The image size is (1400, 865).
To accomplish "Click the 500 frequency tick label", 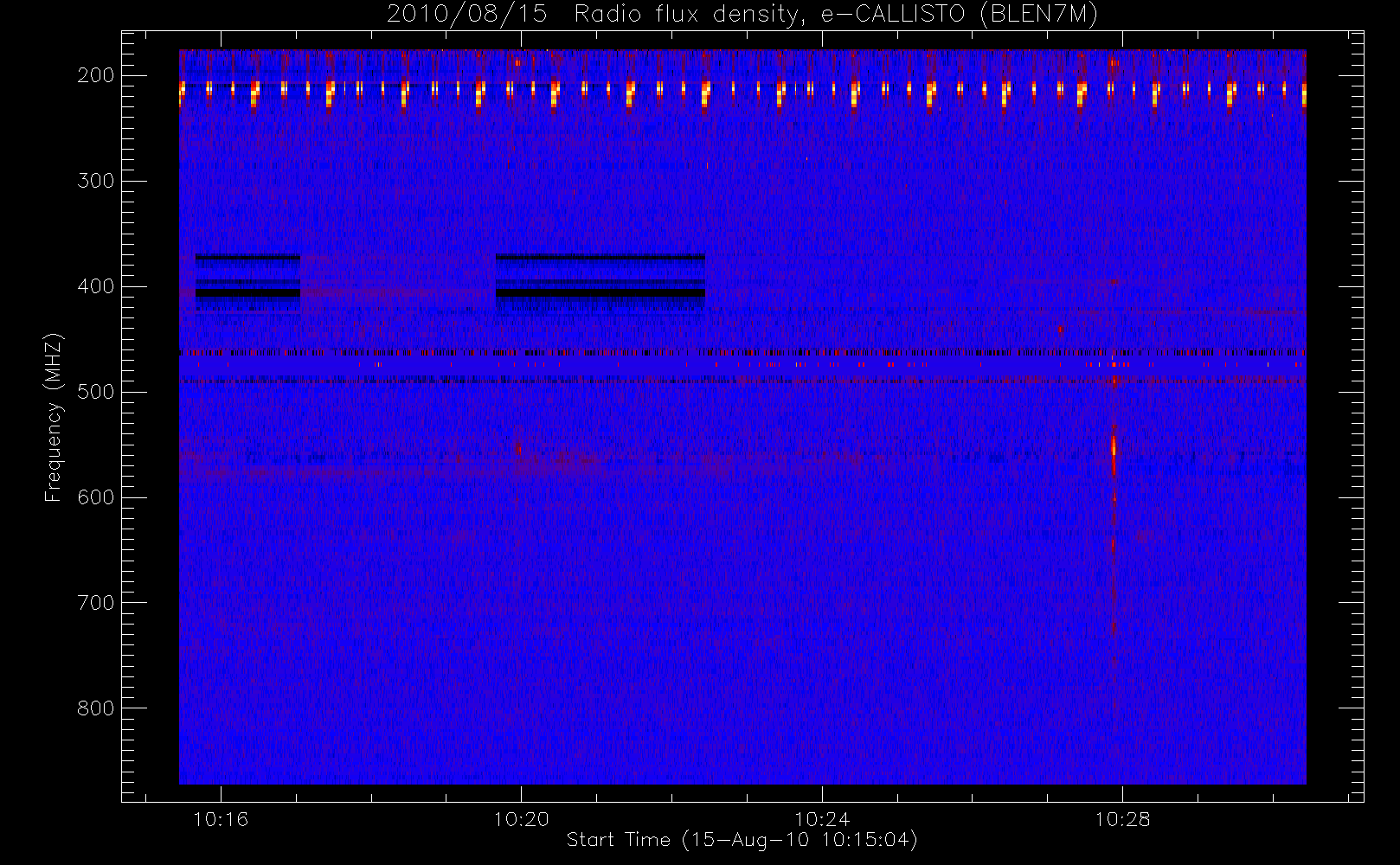I will (96, 392).
